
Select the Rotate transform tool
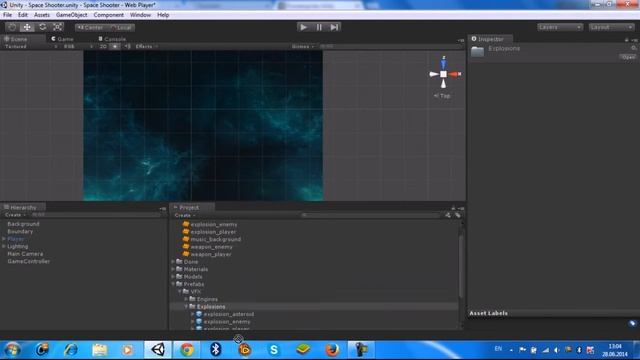tap(42, 27)
